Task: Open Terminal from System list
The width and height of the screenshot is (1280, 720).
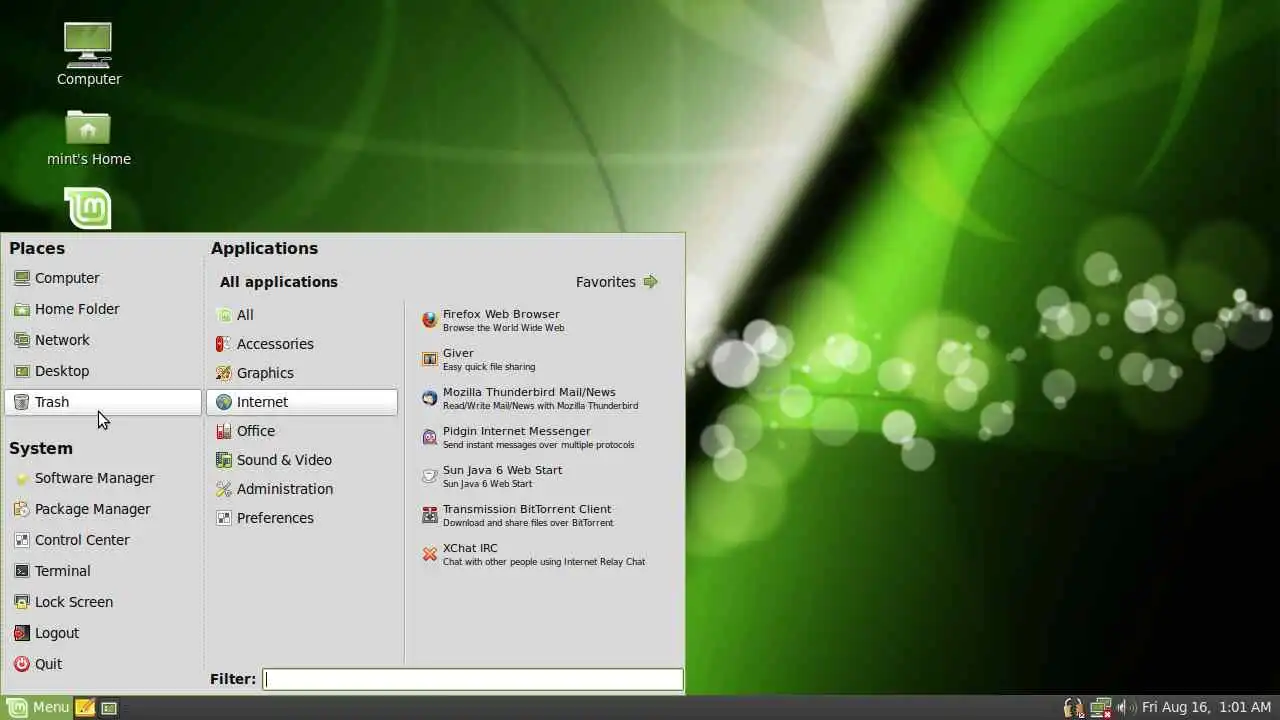Action: pos(103,571)
